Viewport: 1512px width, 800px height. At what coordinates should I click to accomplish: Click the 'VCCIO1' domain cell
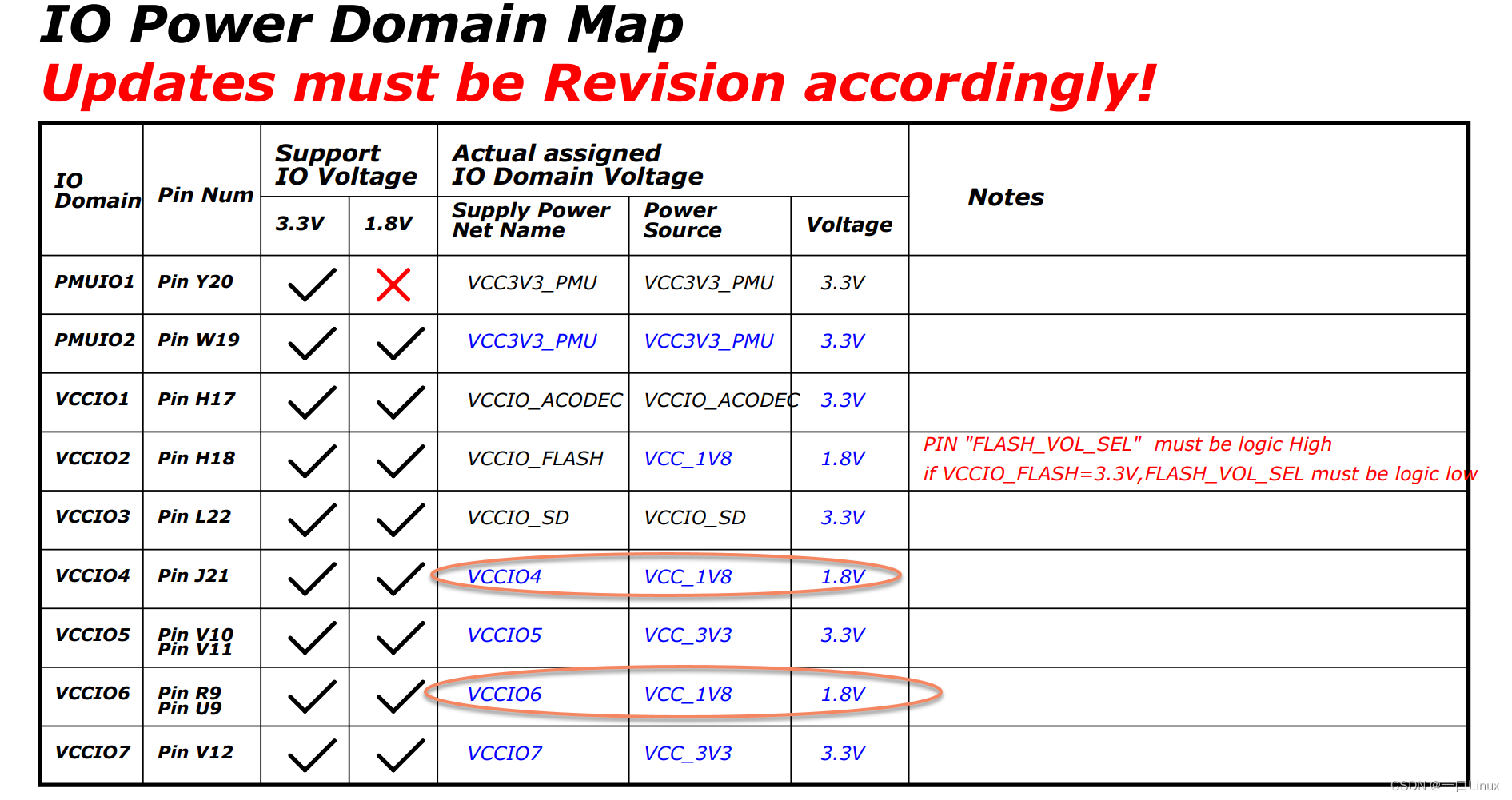(x=92, y=399)
